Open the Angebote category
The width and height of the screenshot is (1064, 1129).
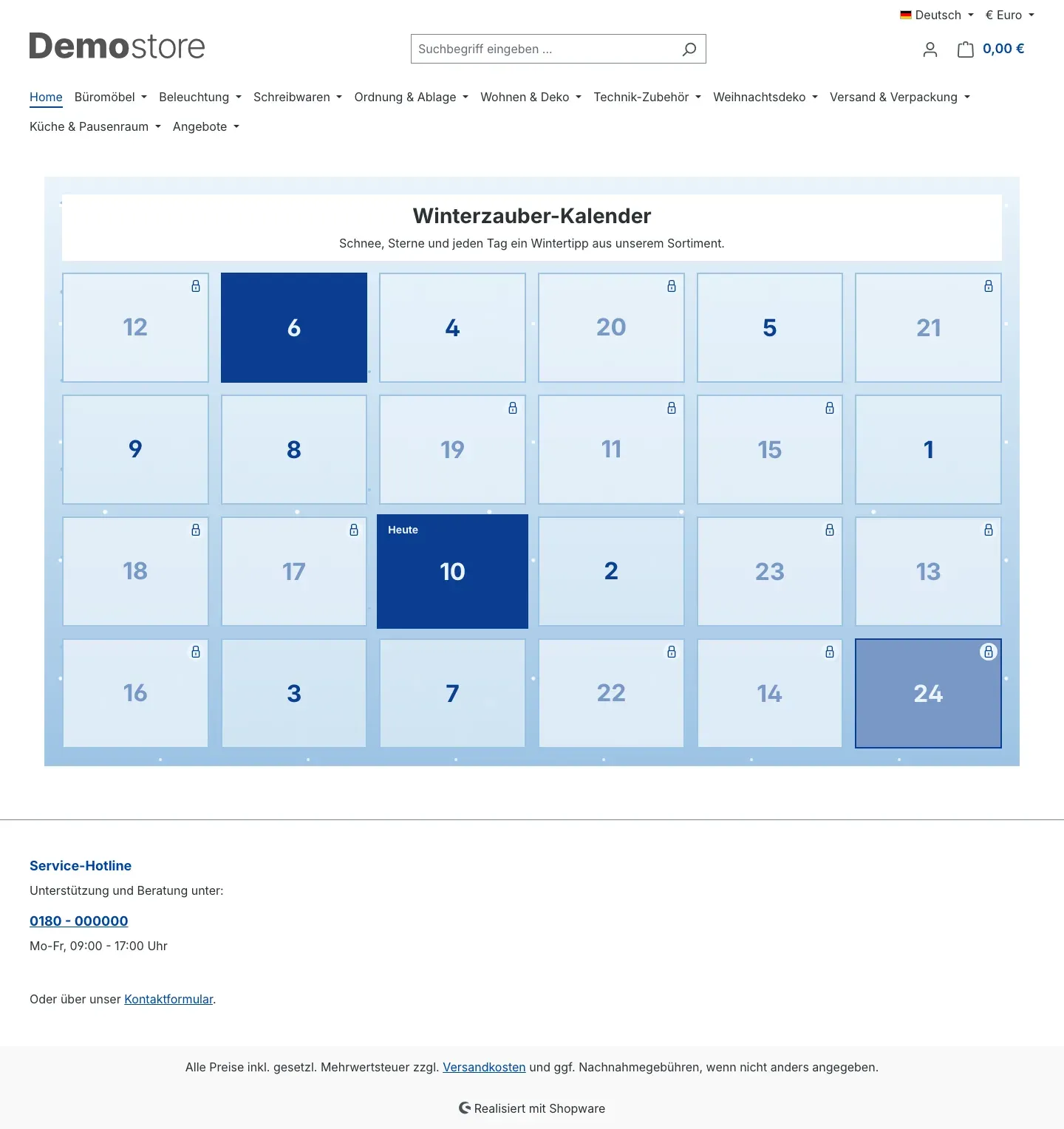pyautogui.click(x=206, y=126)
